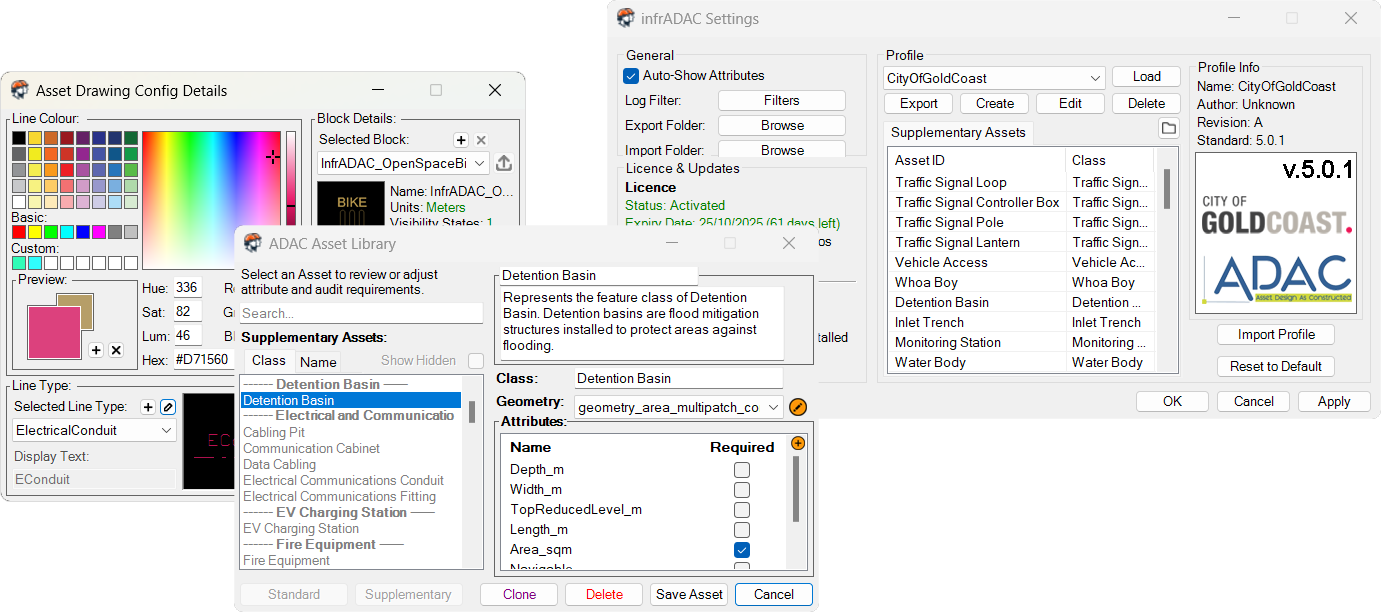Click the remove selected block X icon
Image resolution: width=1381 pixels, height=612 pixels.
click(x=481, y=140)
